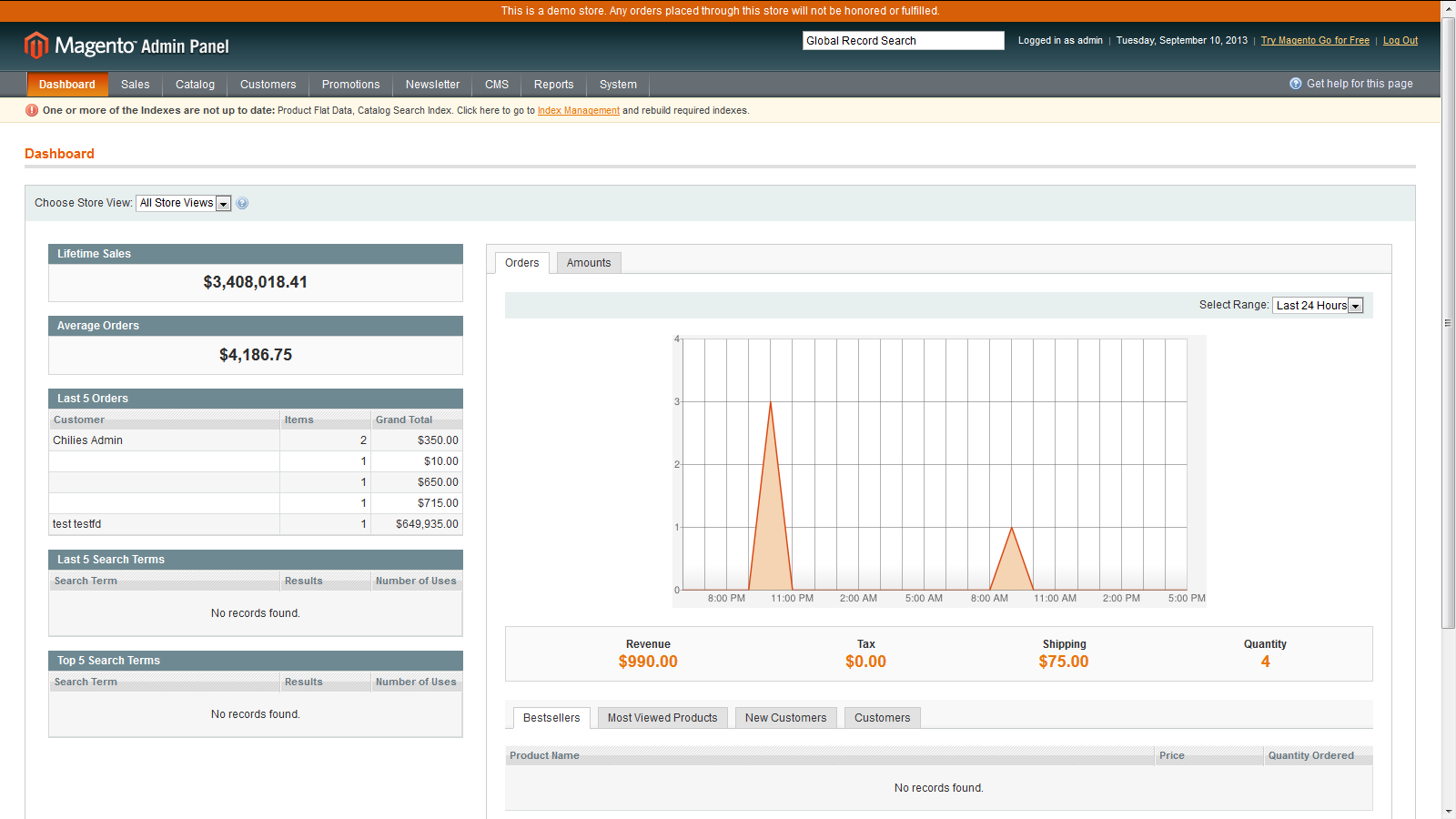This screenshot has width=1456, height=819.
Task: Open the Reports menu
Action: (553, 84)
